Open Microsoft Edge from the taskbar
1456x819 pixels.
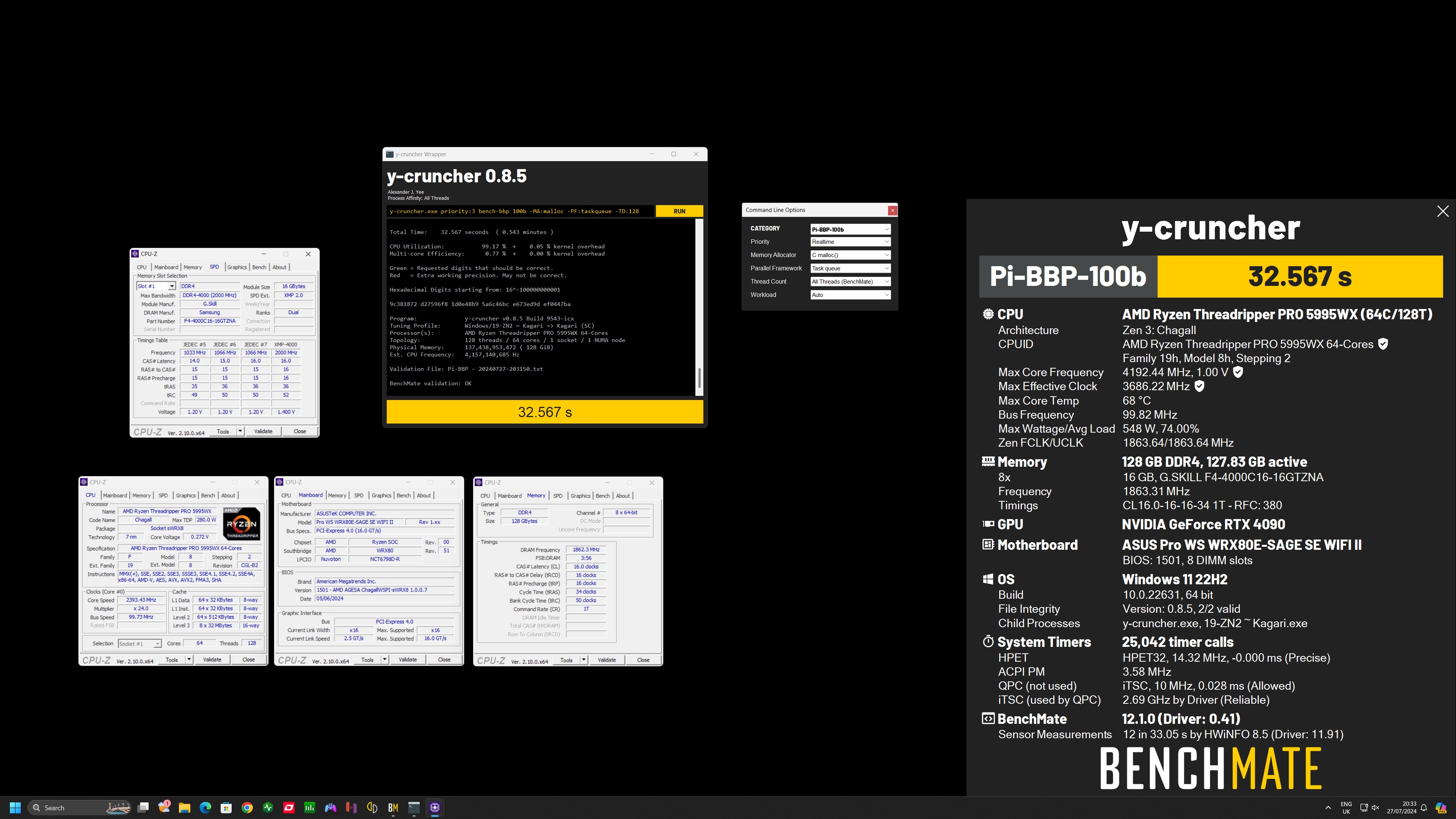[x=205, y=807]
